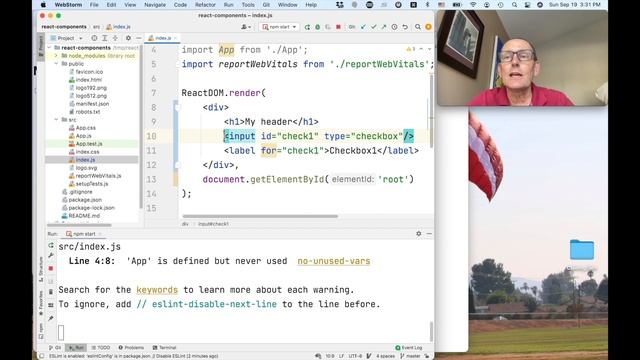Click the red stop square in Run panel

click(51, 268)
